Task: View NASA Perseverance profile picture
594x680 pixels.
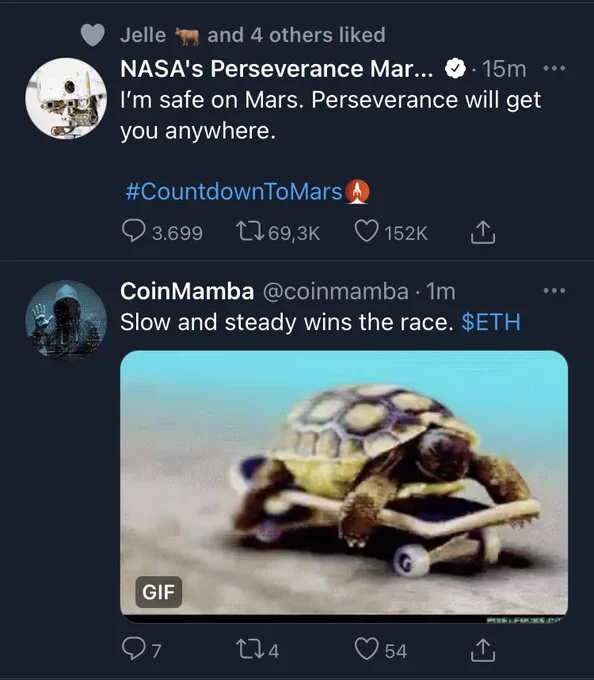Action: pos(66,98)
